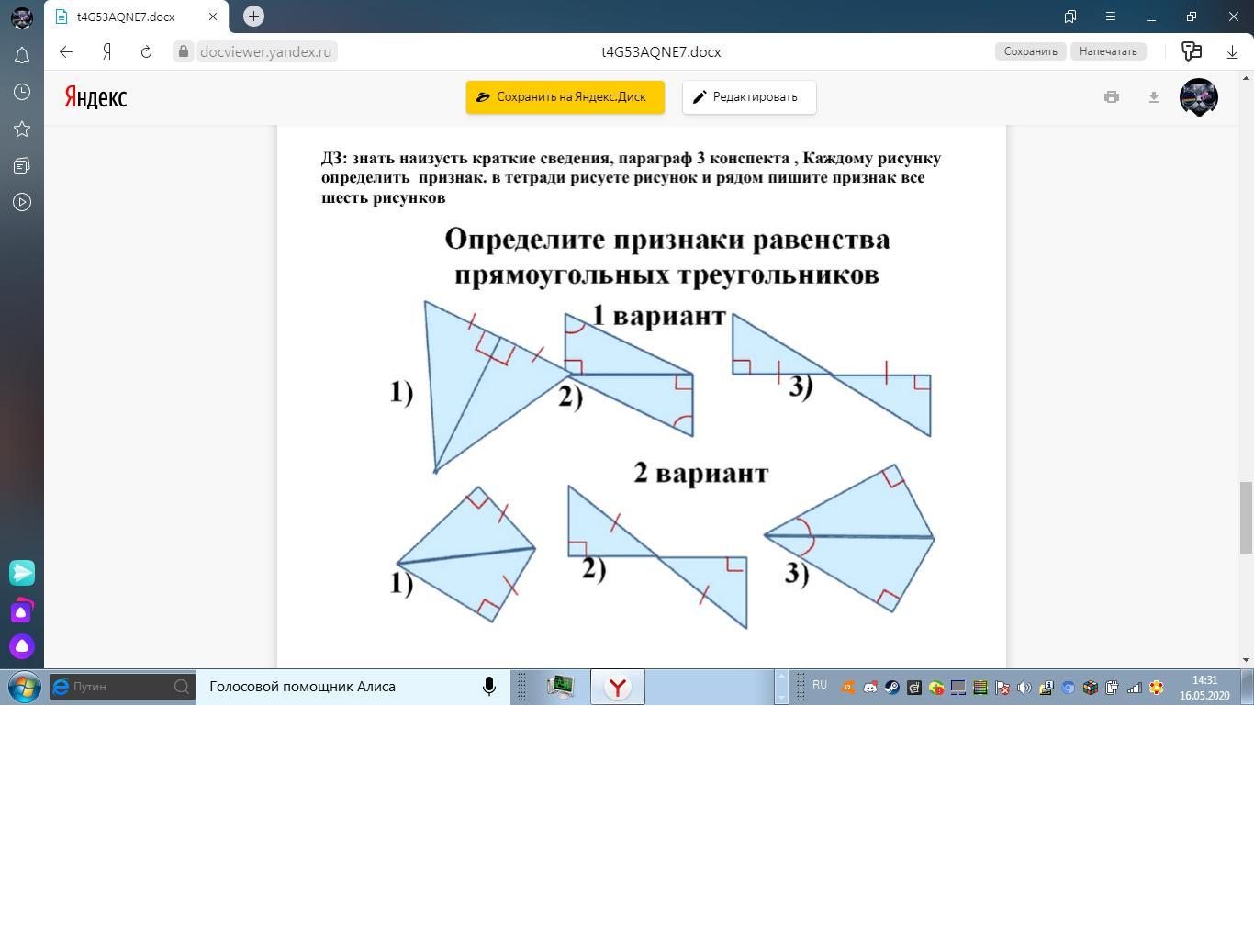
Task: Click the docviewer.yandex.ru address field
Action: pyautogui.click(x=265, y=52)
